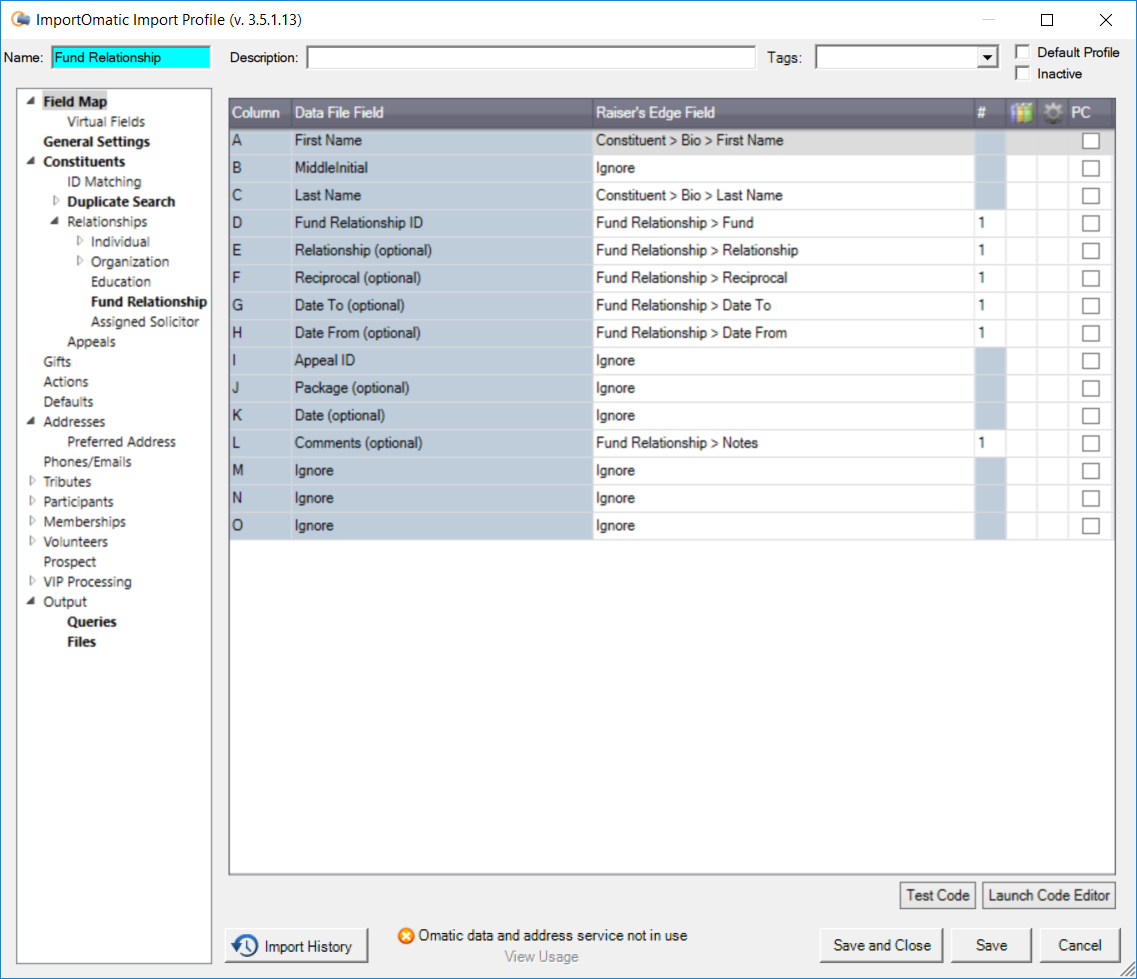Image resolution: width=1137 pixels, height=979 pixels.
Task: Expand the Tributes tree node
Action: [x=31, y=481]
